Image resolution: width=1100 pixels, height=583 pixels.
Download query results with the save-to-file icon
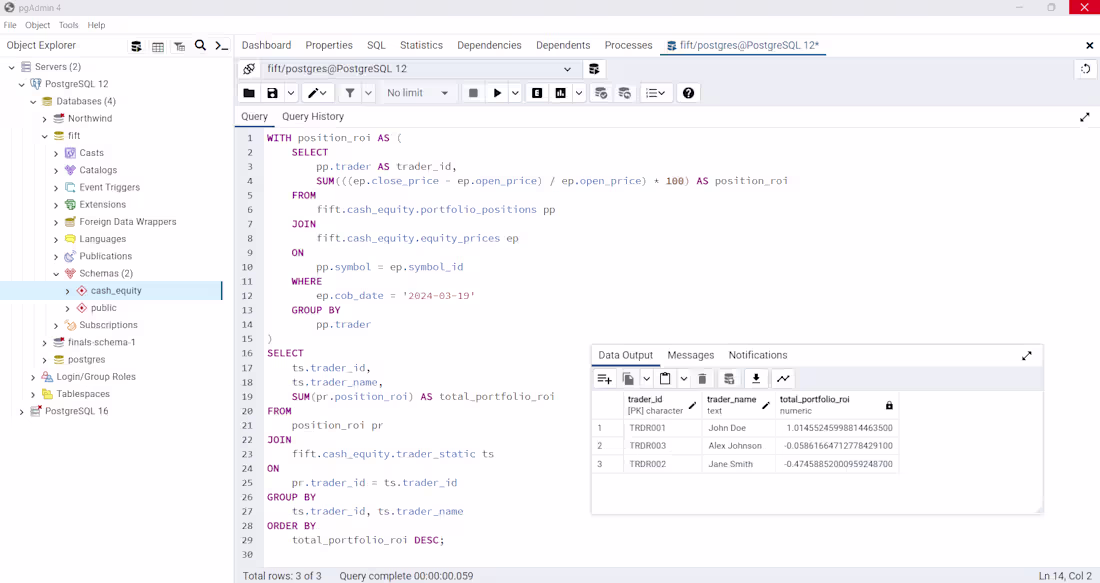point(756,378)
